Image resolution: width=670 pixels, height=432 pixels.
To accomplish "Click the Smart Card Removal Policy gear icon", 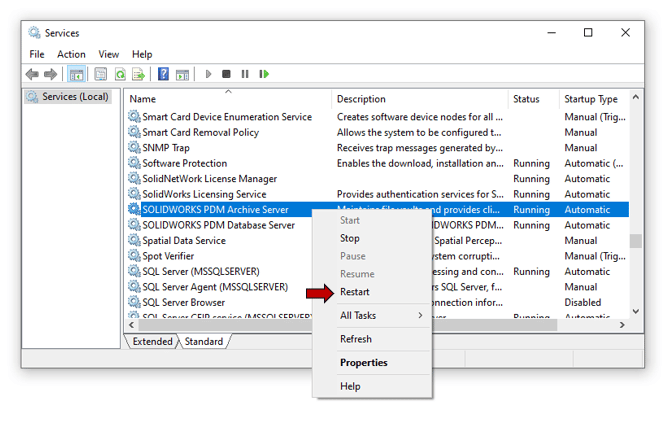I will click(x=134, y=132).
